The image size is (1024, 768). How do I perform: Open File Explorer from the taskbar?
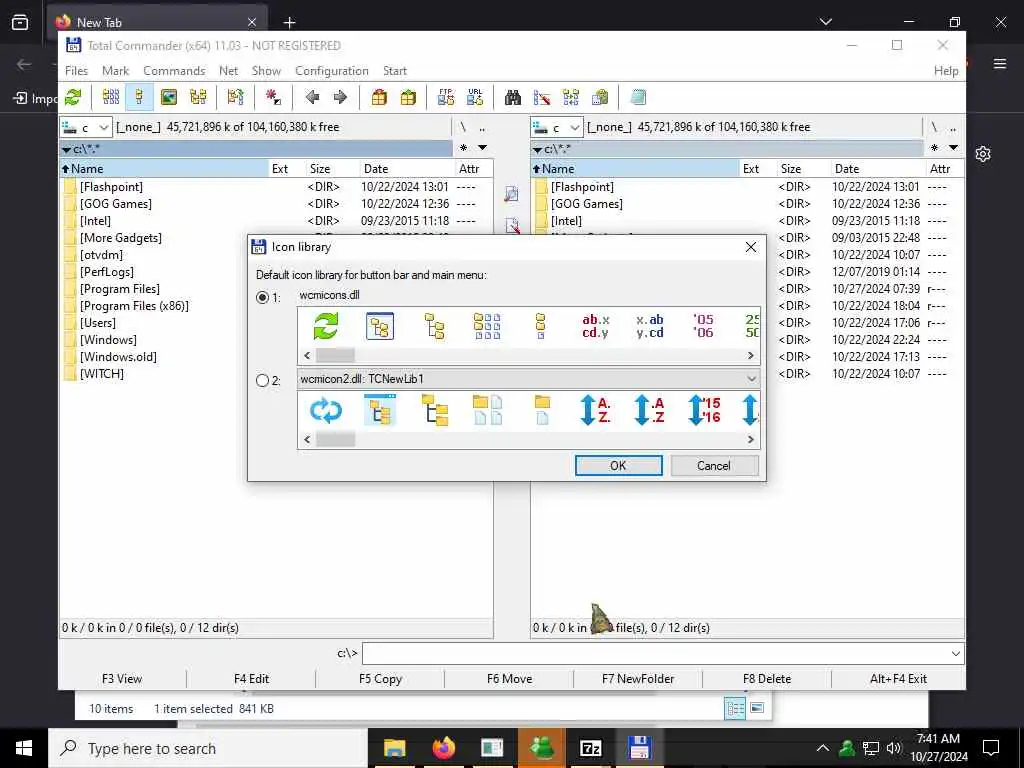pyautogui.click(x=394, y=748)
